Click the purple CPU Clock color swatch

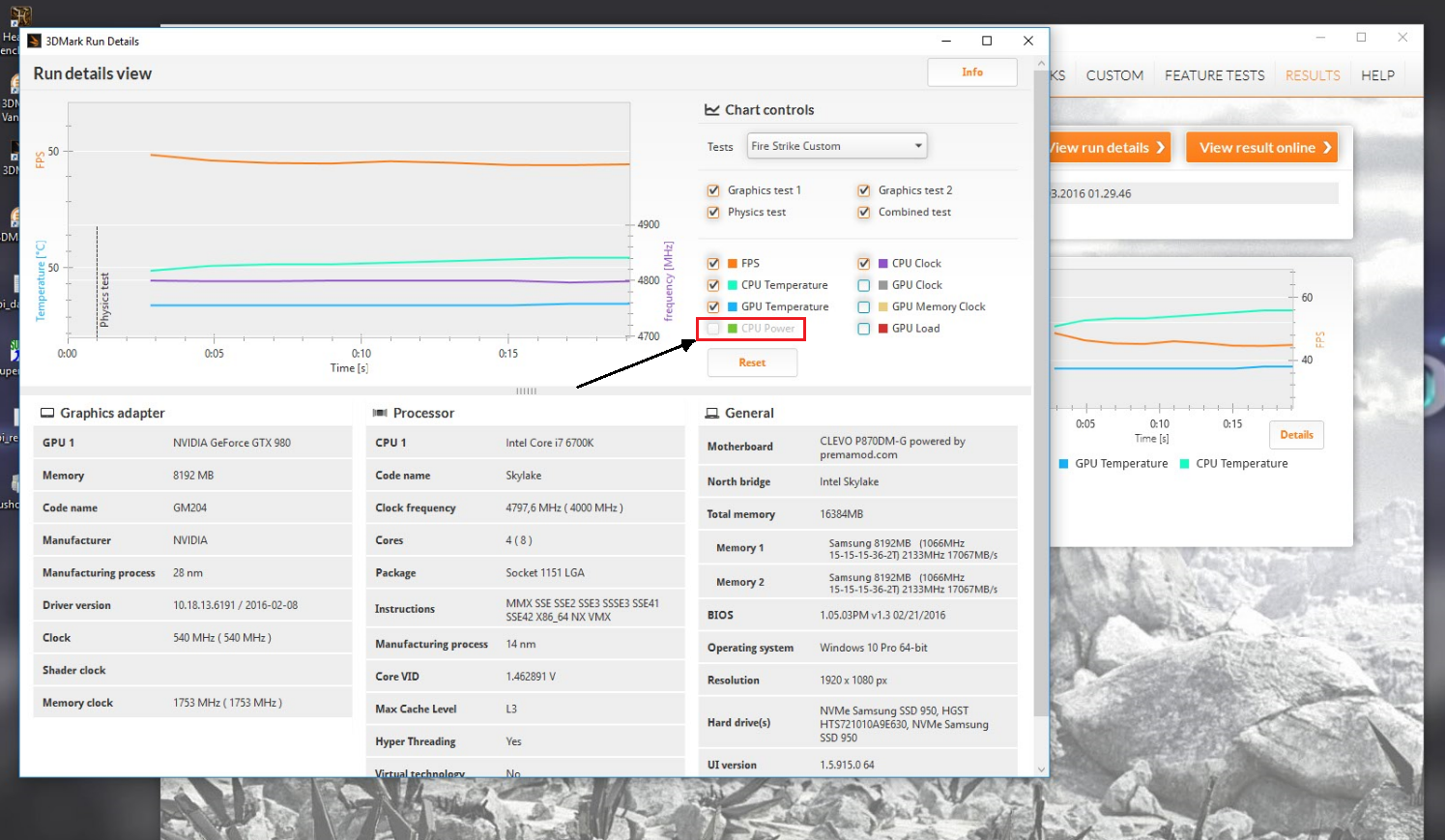pos(883,263)
